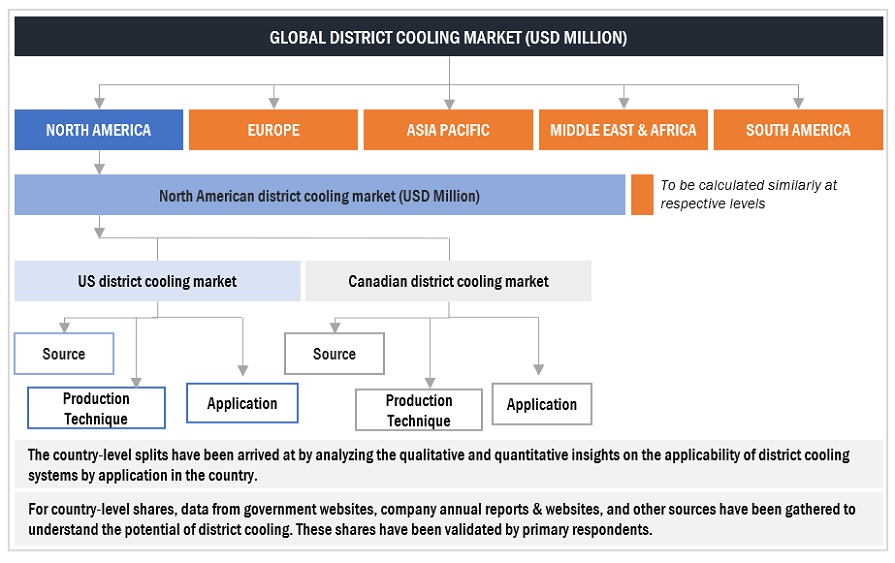Click the 'To be calculated similarly' note
The width and height of the screenshot is (895, 563).
748,195
